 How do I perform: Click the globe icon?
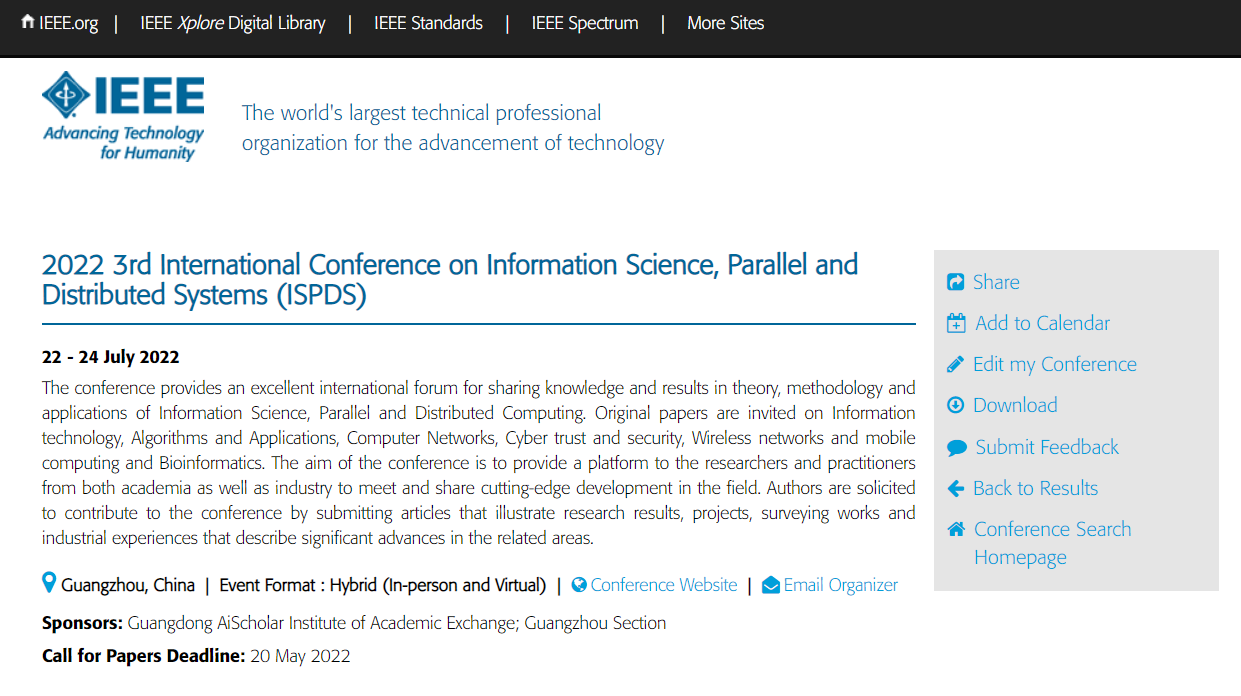point(579,585)
